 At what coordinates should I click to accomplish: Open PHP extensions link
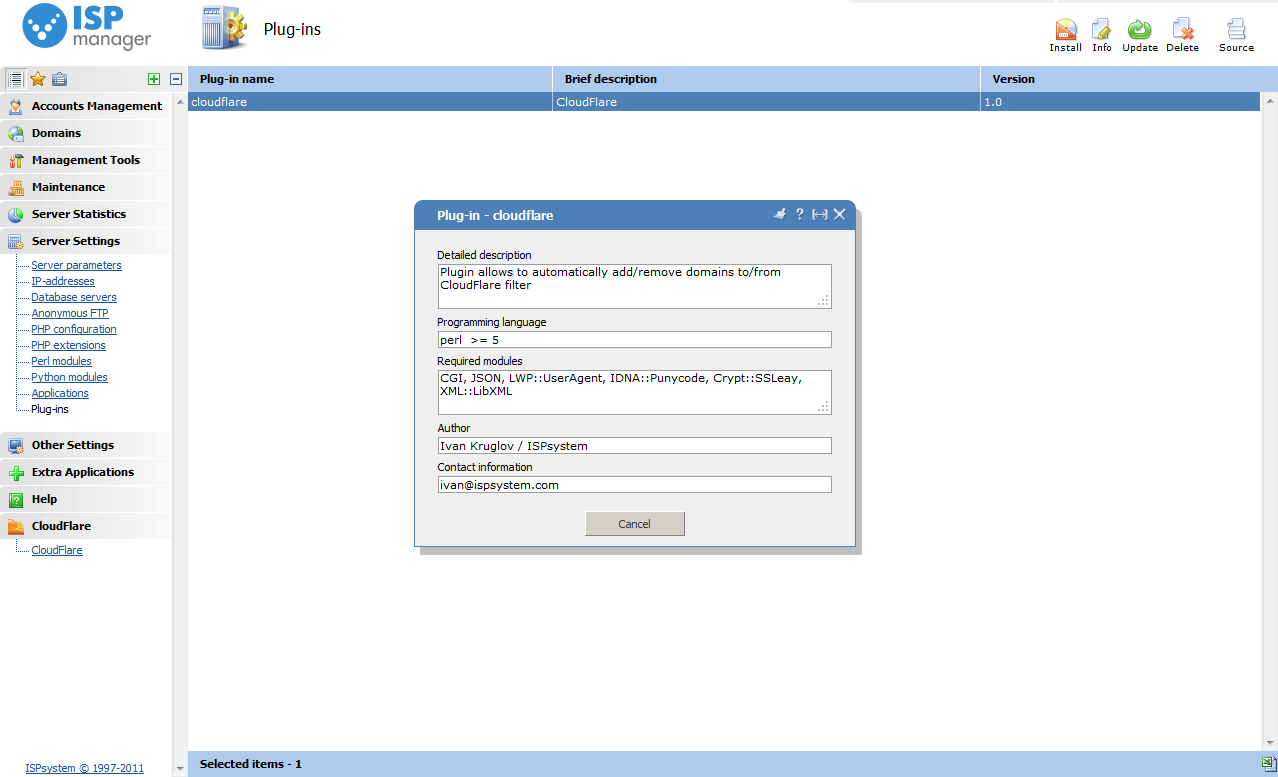coord(68,345)
